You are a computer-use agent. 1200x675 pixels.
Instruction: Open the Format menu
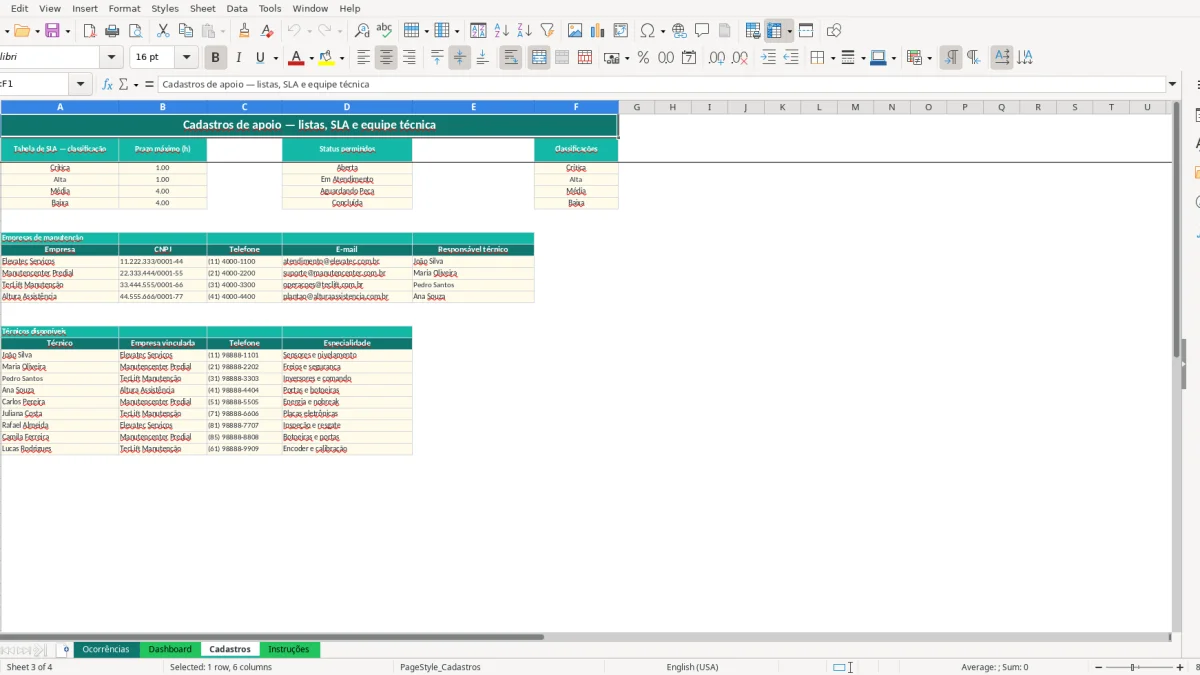[x=124, y=8]
